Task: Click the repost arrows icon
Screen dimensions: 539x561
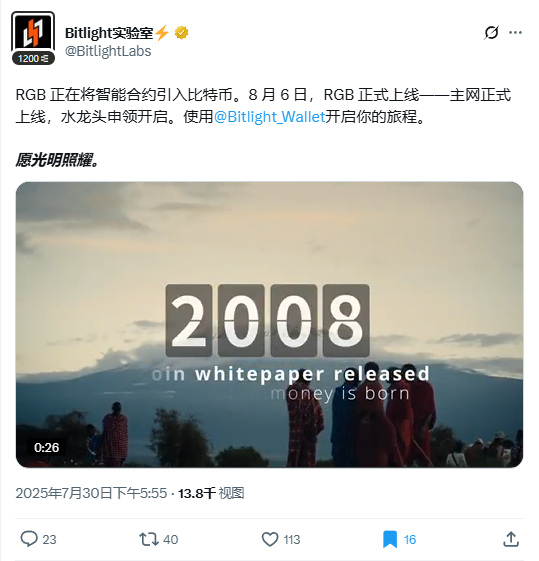Action: coord(149,540)
